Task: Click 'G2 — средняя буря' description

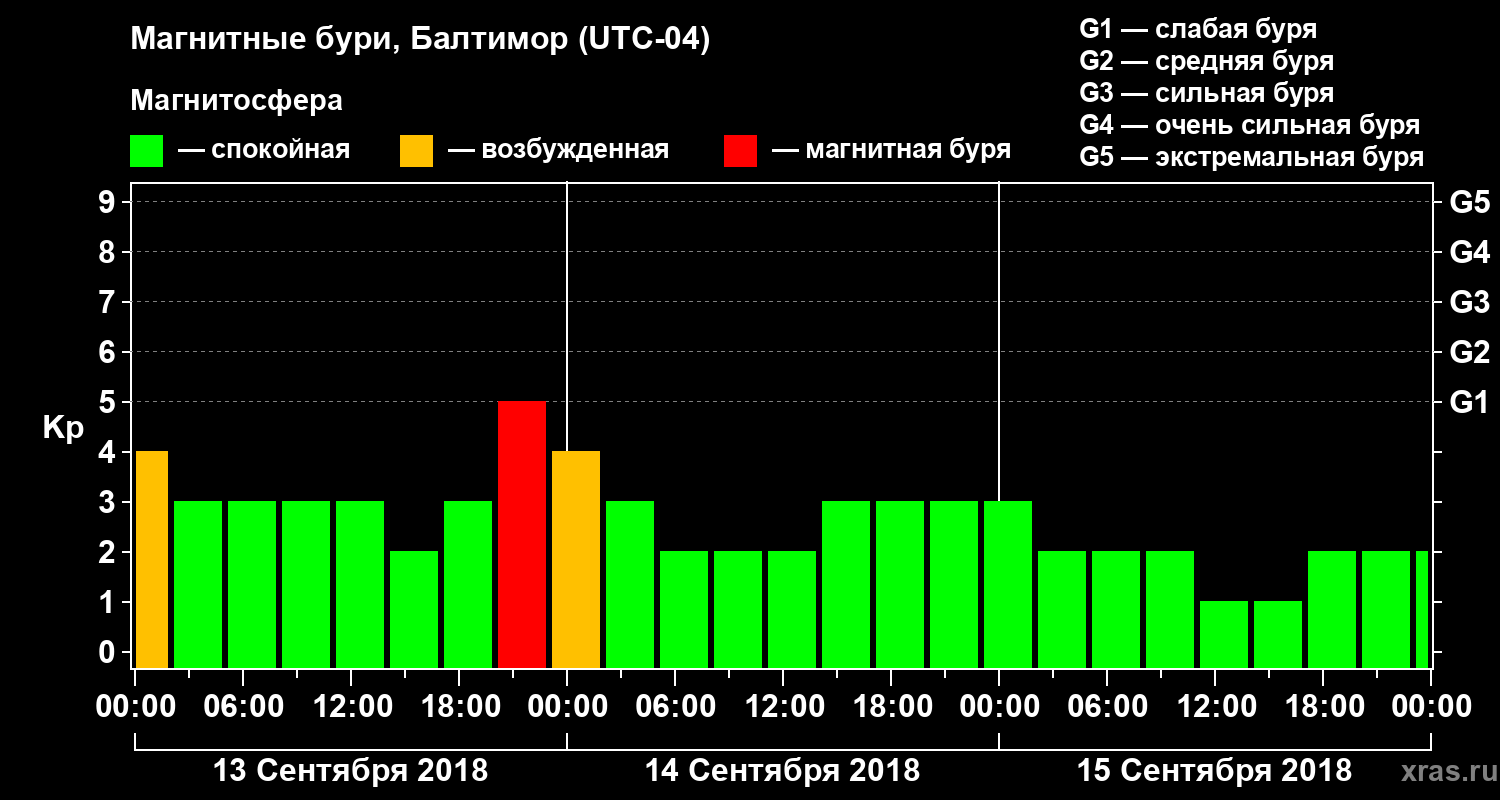Action: [1206, 61]
